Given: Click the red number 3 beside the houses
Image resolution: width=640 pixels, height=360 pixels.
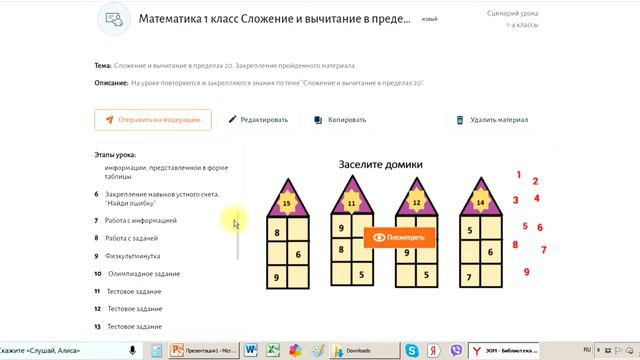Looking at the screenshot, I should click(516, 200).
